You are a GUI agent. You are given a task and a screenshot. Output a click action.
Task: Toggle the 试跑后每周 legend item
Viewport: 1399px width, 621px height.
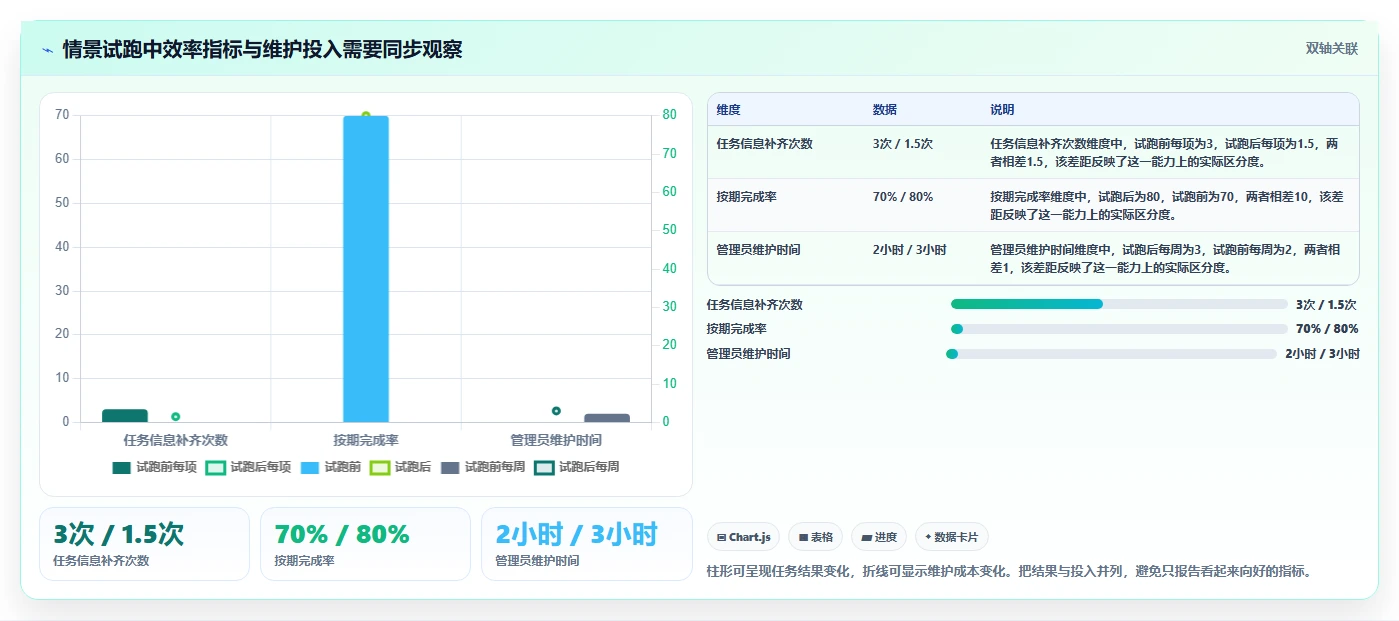(577, 467)
